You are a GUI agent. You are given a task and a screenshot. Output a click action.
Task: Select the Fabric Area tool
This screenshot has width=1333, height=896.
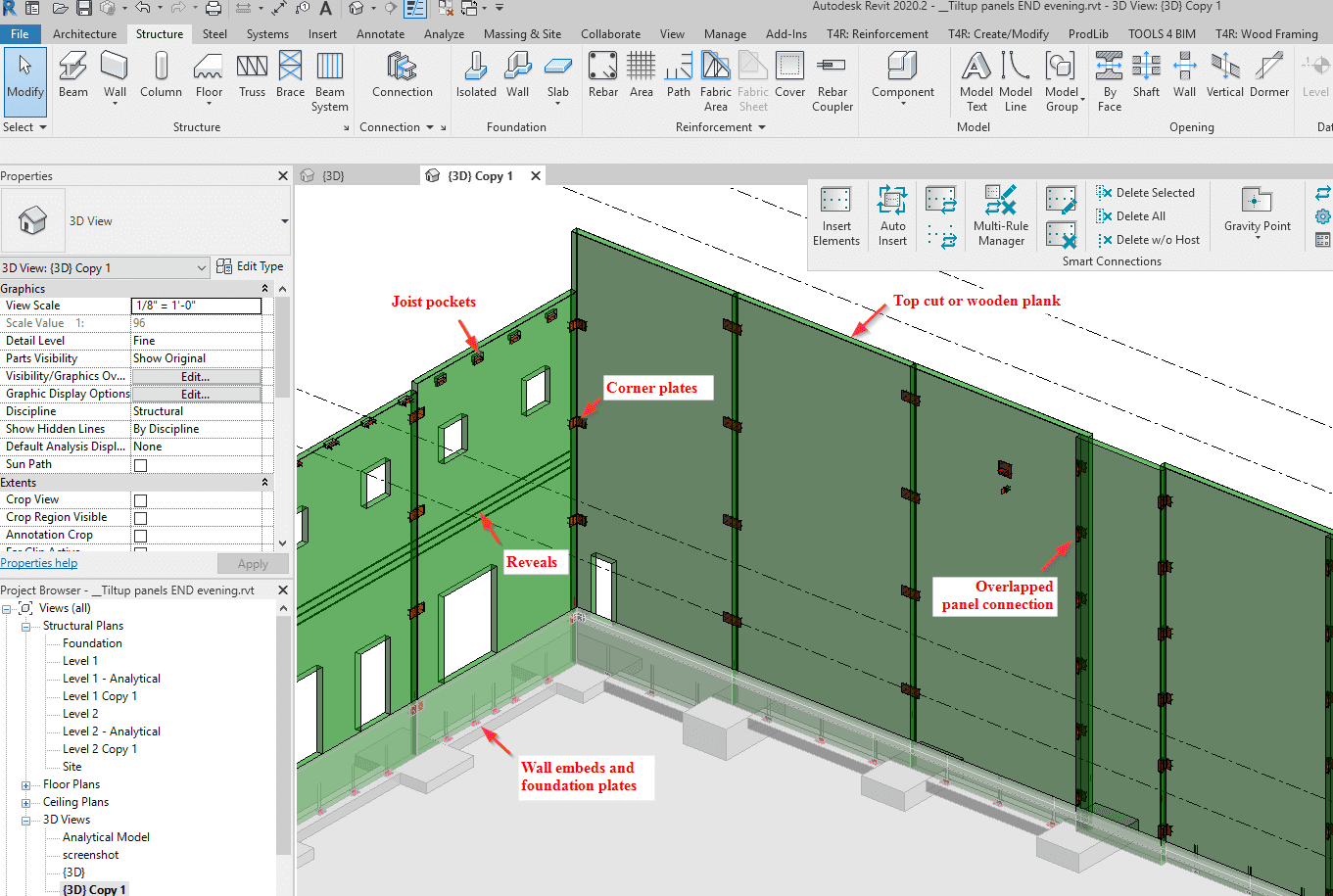coord(716,82)
